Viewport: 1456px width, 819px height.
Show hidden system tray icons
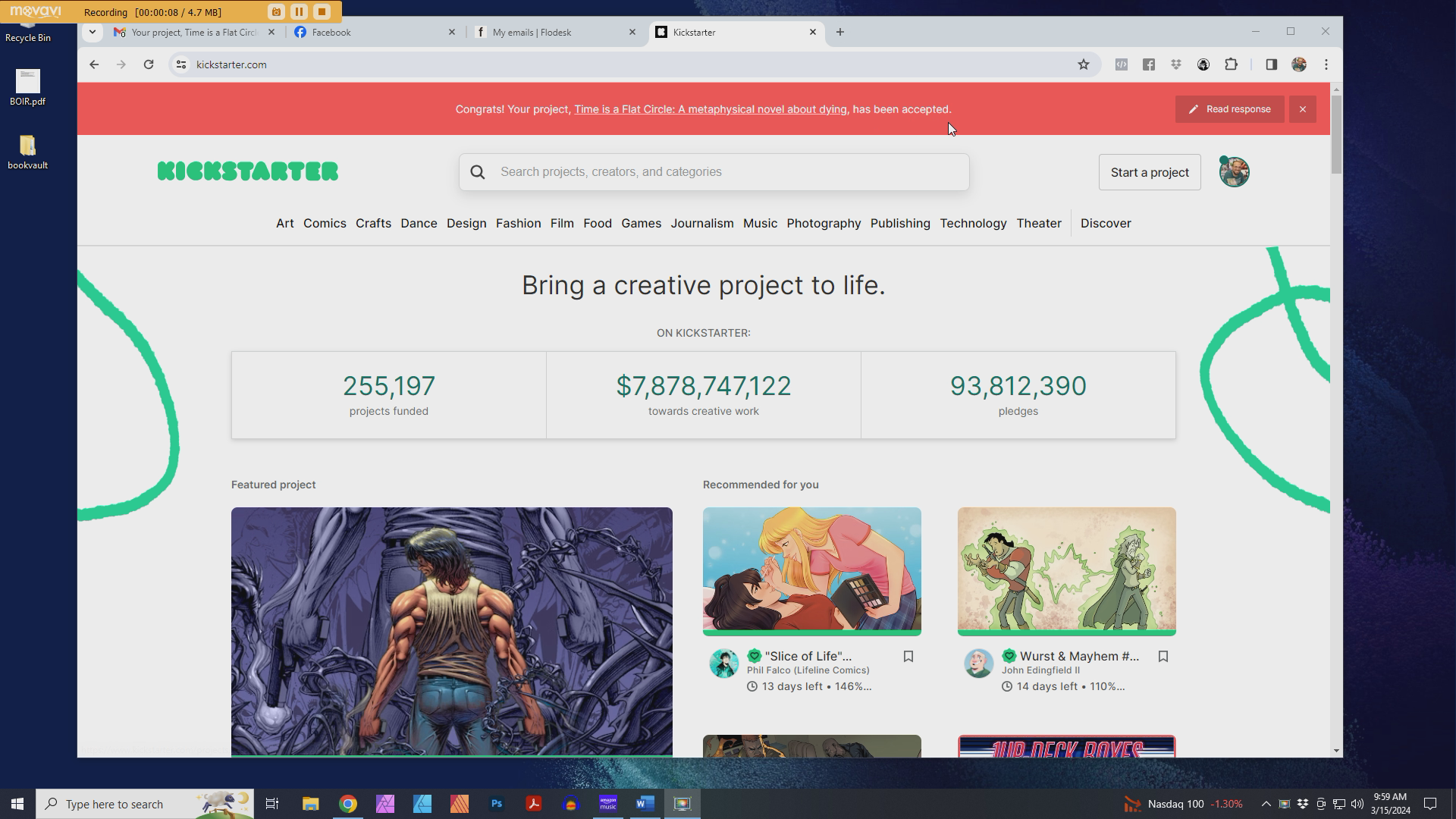pos(1266,804)
